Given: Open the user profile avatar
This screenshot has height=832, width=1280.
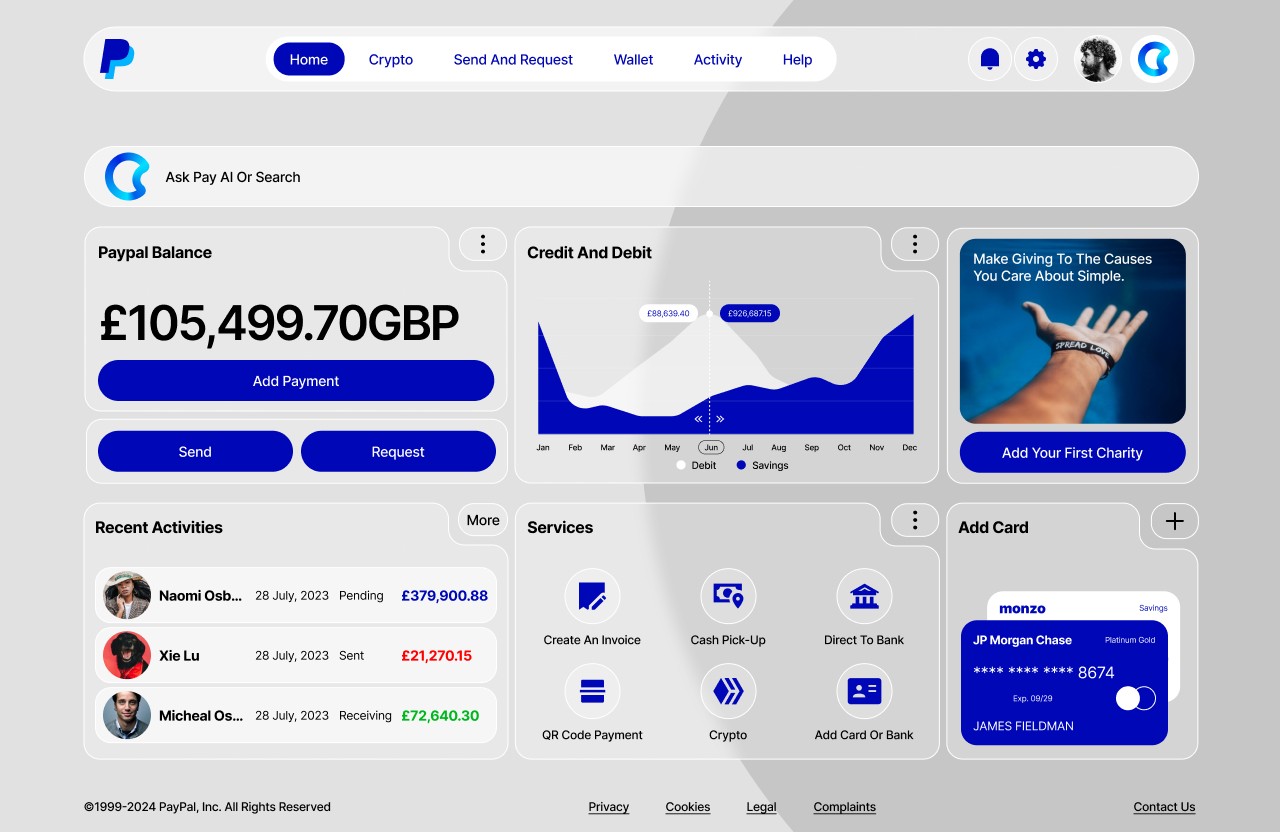Looking at the screenshot, I should click(1098, 59).
